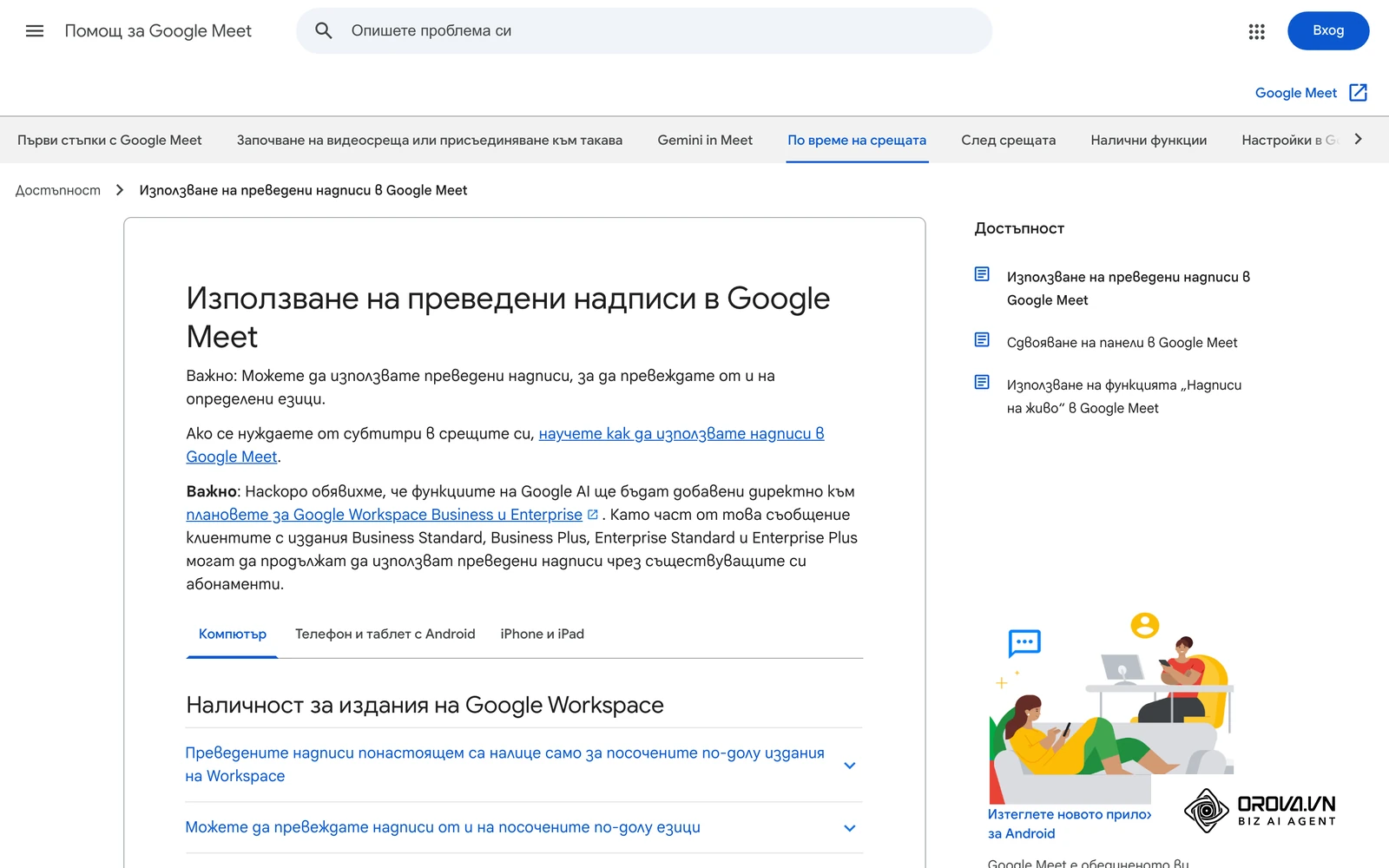Screen dimensions: 1389x868
Task: Switch to iPhone и iPad tab
Action: click(x=543, y=635)
